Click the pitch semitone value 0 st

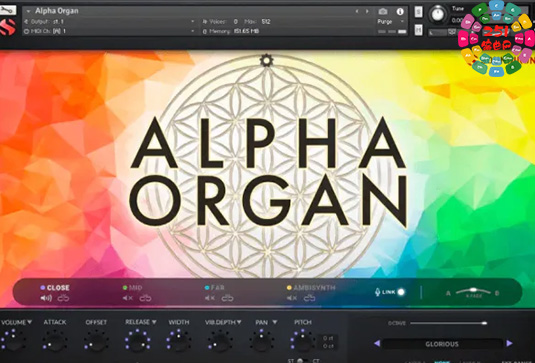click(328, 338)
